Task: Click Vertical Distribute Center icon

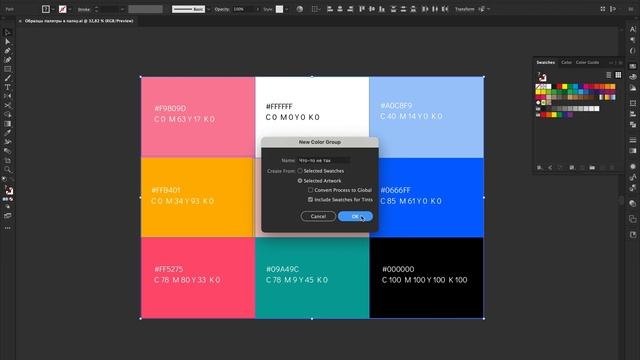Action: coord(403,9)
